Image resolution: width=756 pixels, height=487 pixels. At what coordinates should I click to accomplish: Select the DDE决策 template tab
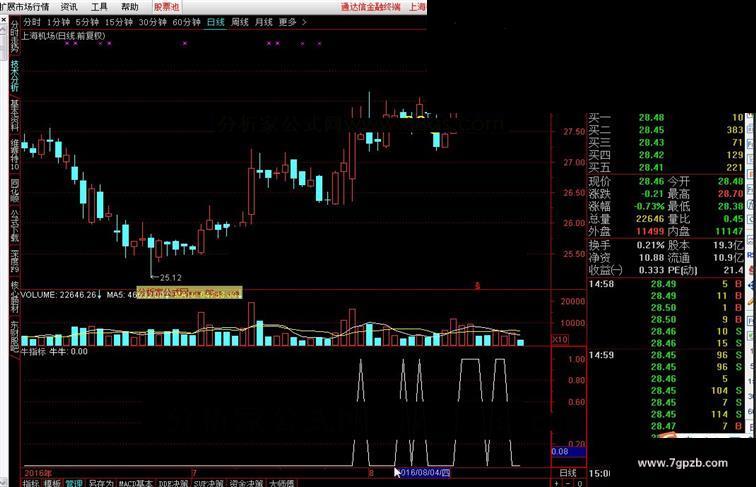173,483
